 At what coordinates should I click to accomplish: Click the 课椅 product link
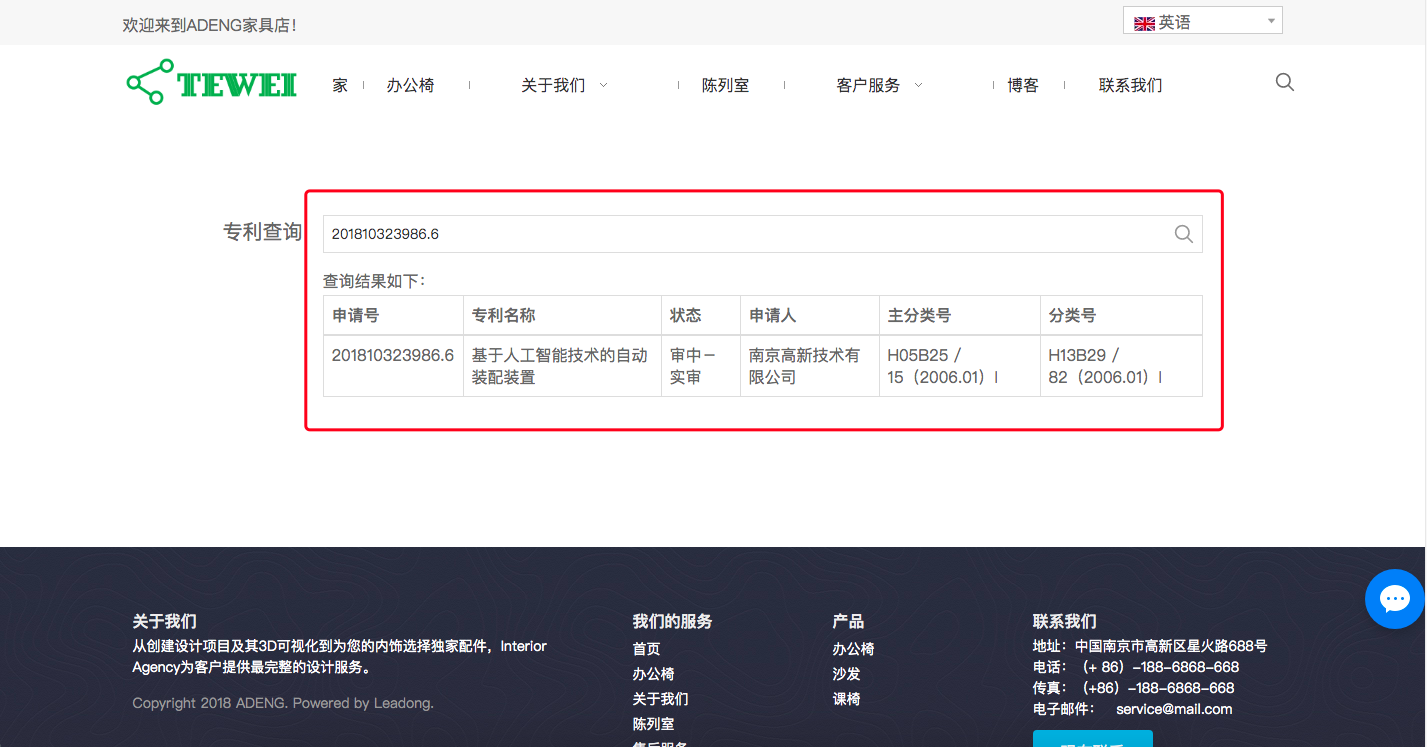click(x=845, y=698)
